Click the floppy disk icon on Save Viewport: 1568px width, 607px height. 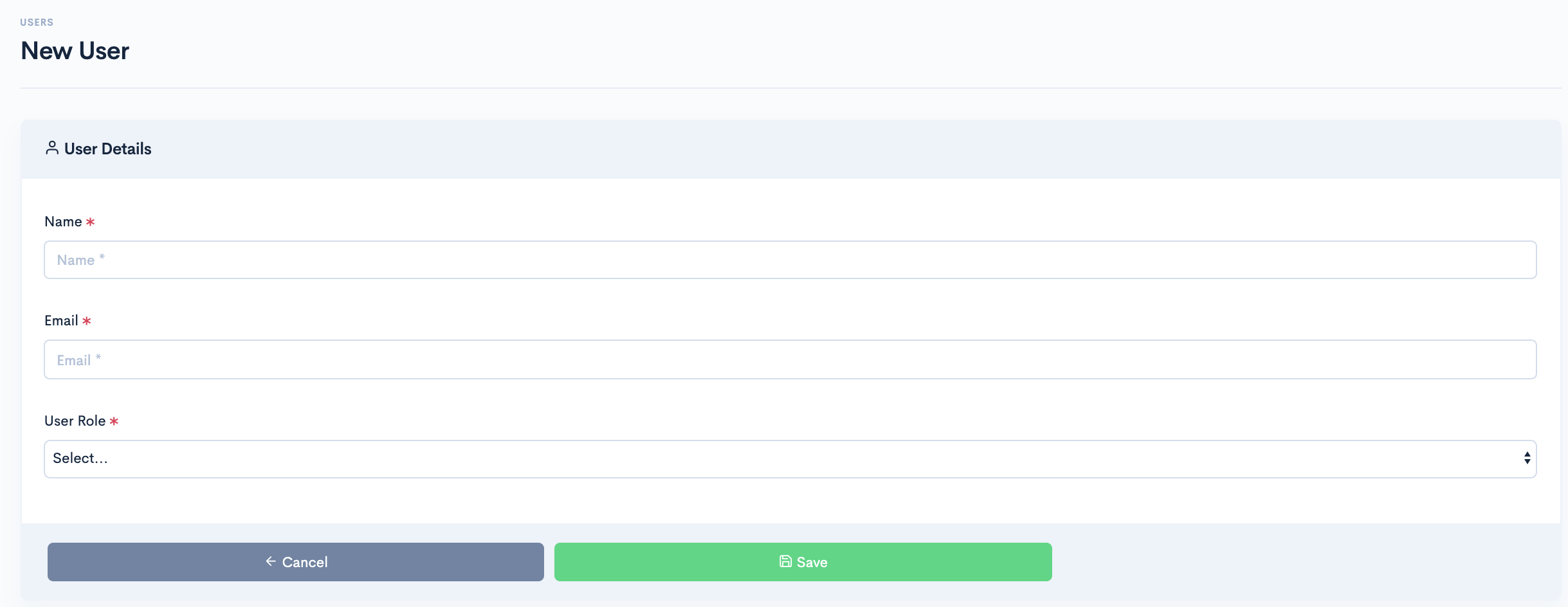[785, 561]
